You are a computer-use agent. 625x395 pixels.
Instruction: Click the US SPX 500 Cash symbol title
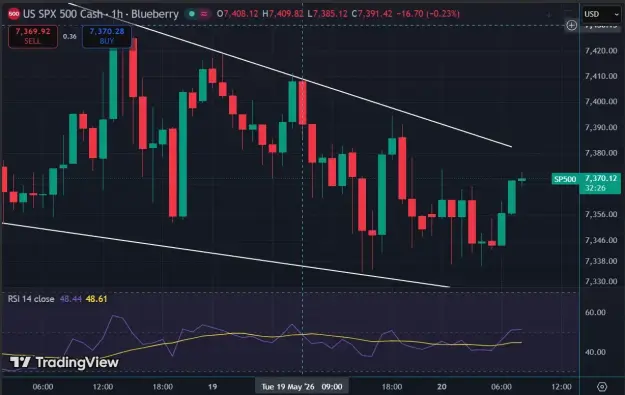101,14
